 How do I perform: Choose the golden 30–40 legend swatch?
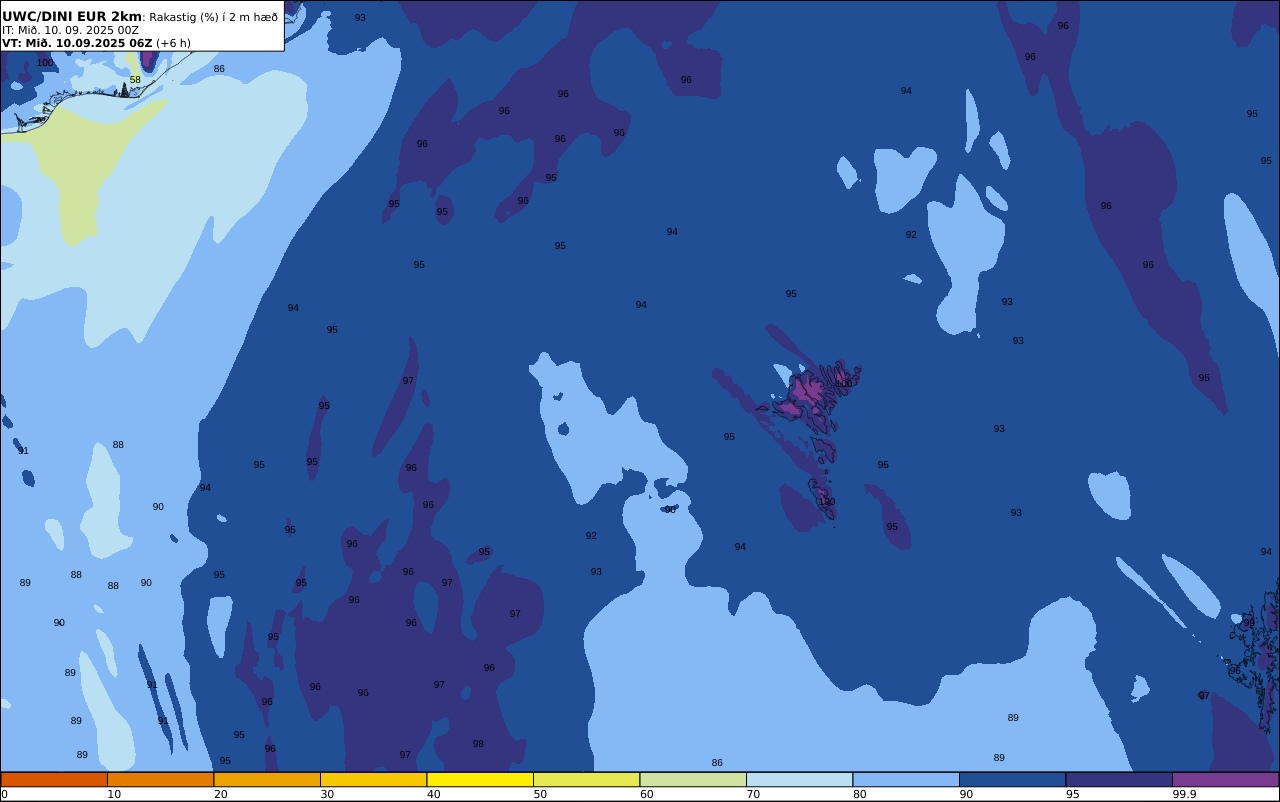tap(373, 779)
